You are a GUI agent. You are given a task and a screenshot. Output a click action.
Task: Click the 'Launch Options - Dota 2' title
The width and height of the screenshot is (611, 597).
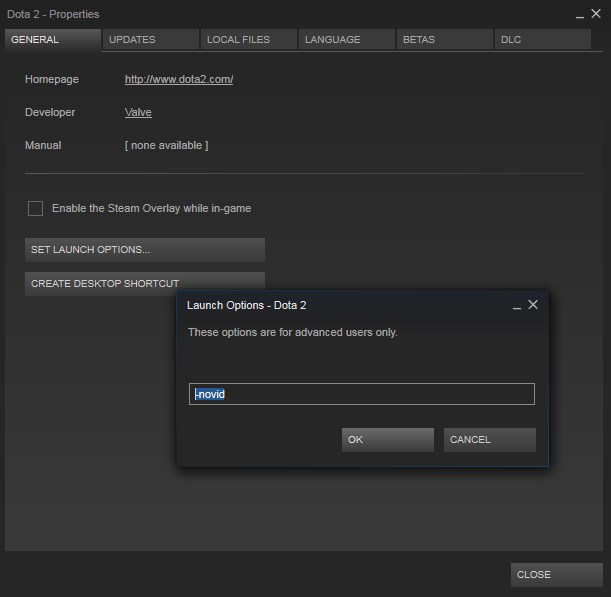pos(246,305)
